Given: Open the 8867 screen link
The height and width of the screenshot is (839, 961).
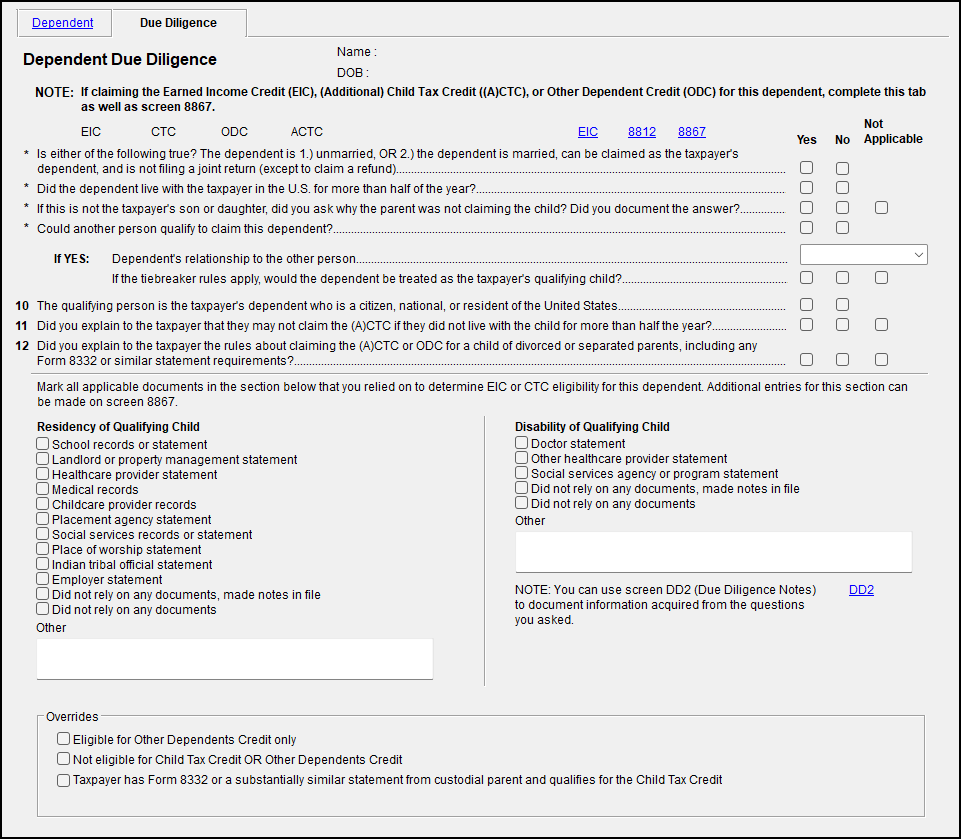Looking at the screenshot, I should click(x=691, y=132).
